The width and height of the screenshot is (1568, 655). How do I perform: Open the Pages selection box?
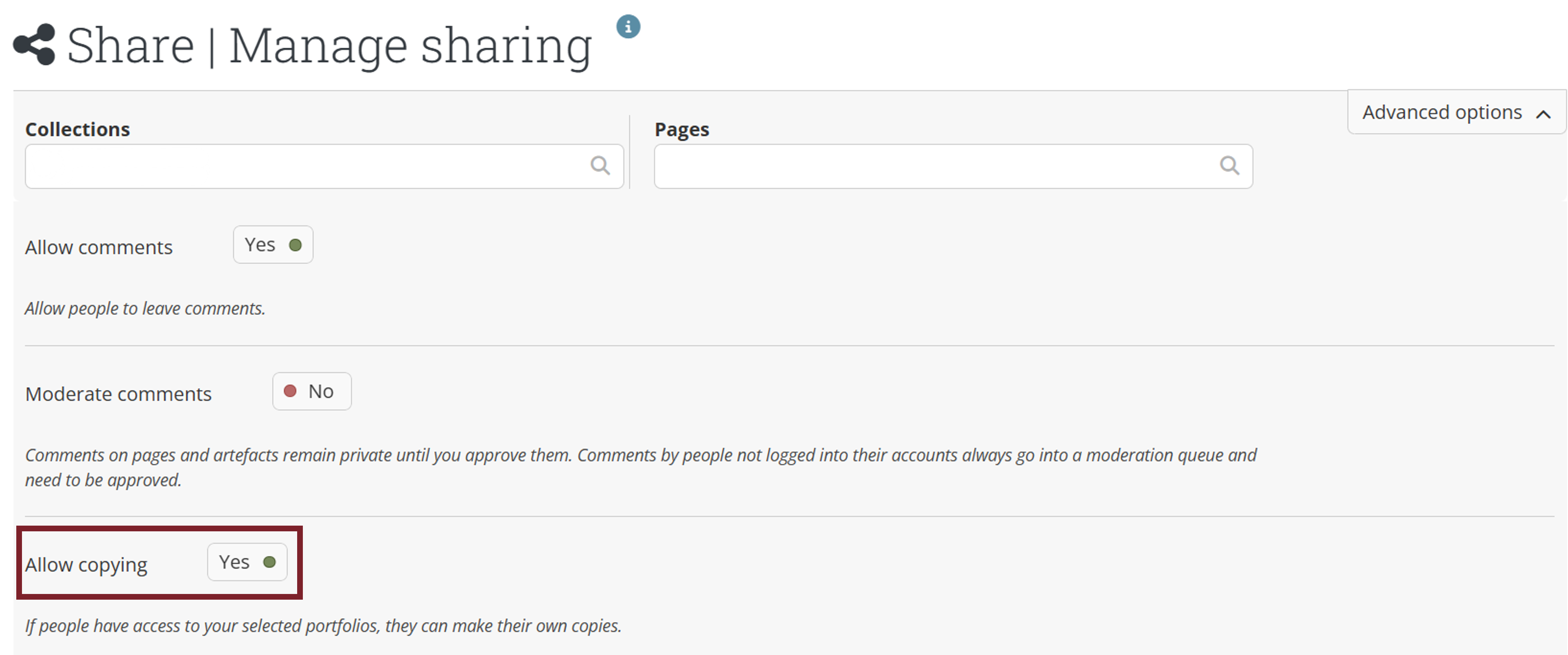coord(931,166)
